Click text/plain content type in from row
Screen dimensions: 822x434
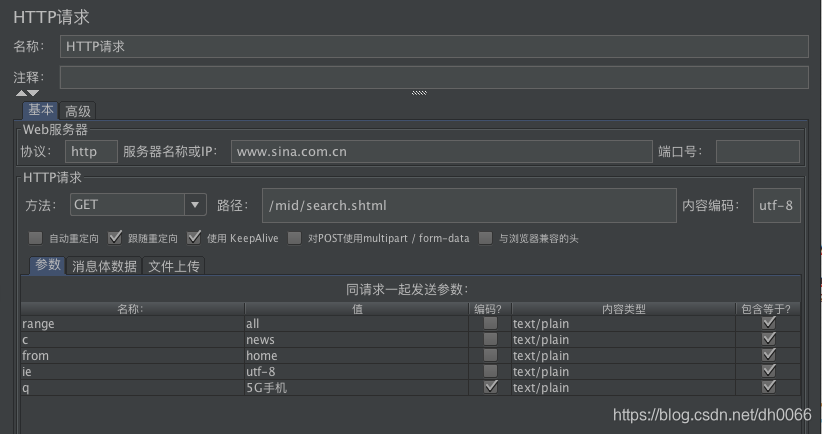(x=623, y=355)
